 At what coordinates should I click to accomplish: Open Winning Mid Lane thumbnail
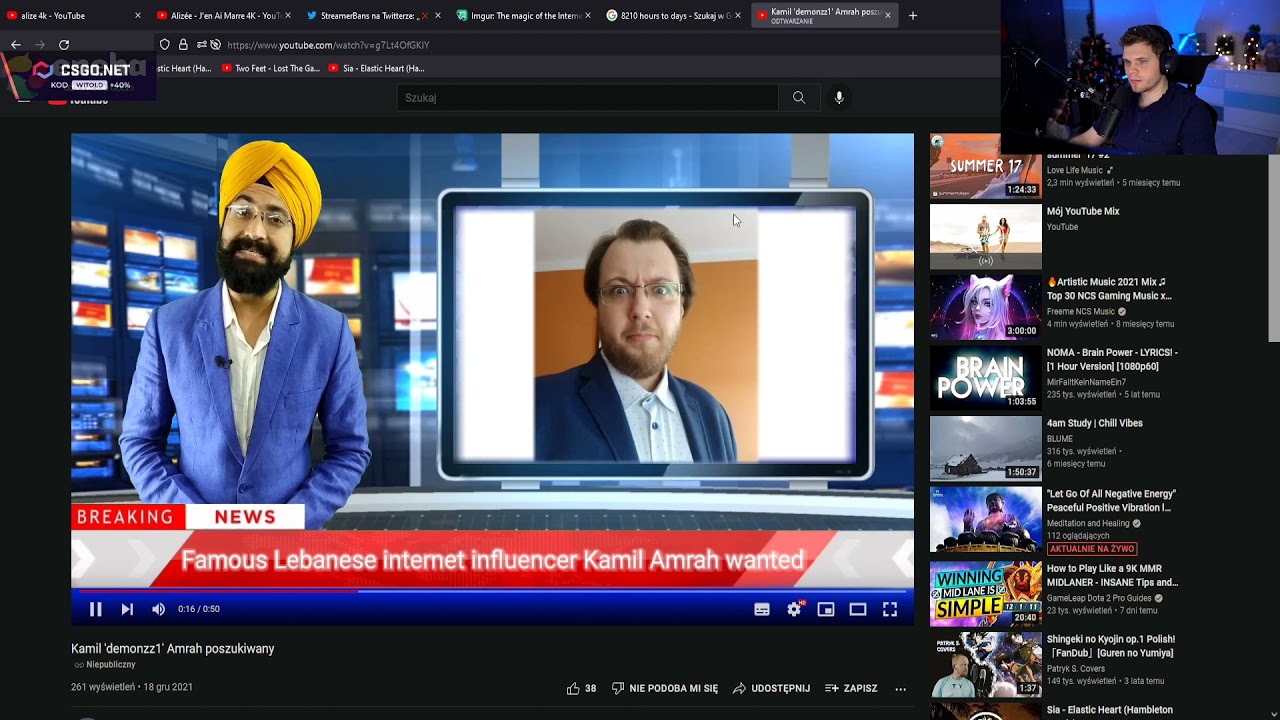(x=986, y=594)
